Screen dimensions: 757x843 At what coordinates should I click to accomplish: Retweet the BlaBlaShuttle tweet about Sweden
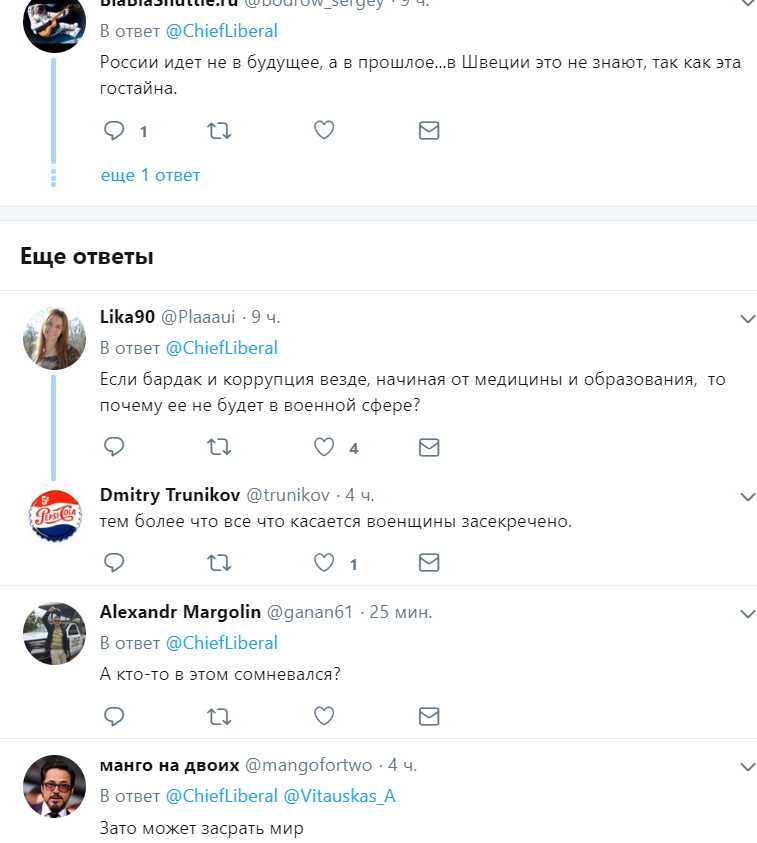tap(219, 131)
